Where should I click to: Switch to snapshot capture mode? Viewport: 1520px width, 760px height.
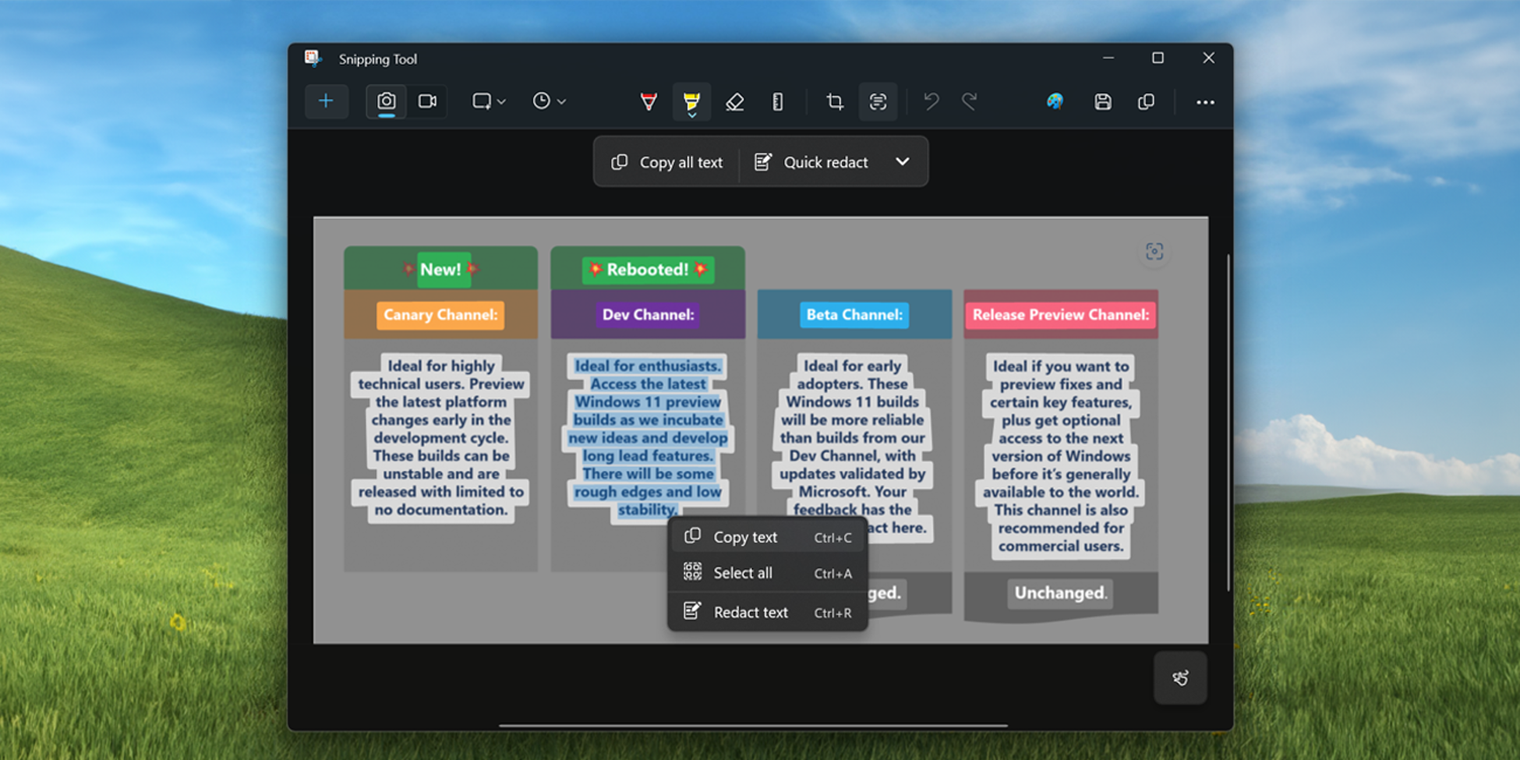point(385,101)
